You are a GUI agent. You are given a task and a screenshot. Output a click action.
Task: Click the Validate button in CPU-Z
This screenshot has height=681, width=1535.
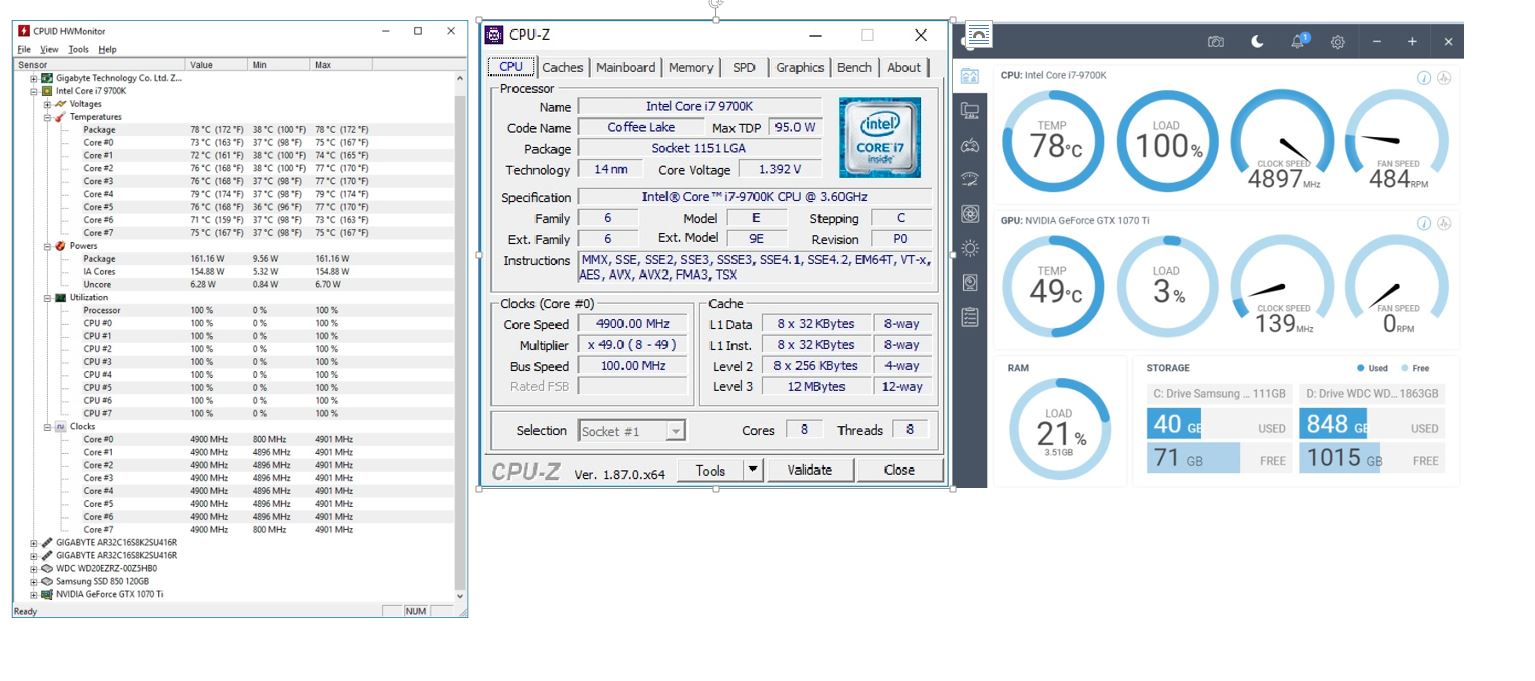809,470
